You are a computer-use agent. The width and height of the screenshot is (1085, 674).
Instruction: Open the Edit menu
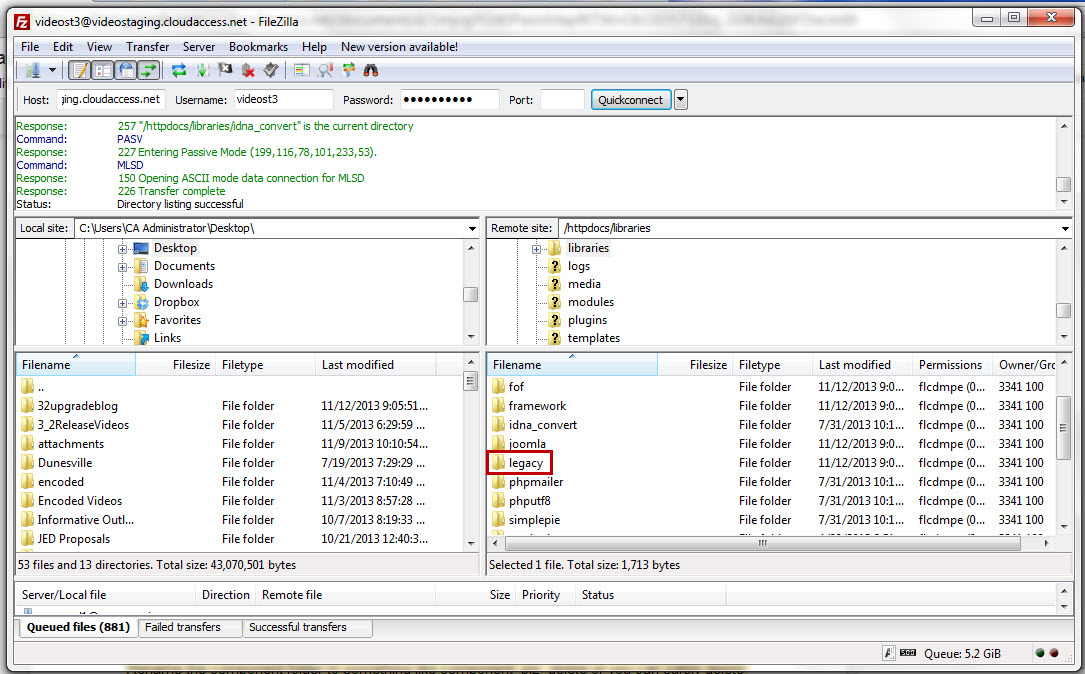[62, 47]
